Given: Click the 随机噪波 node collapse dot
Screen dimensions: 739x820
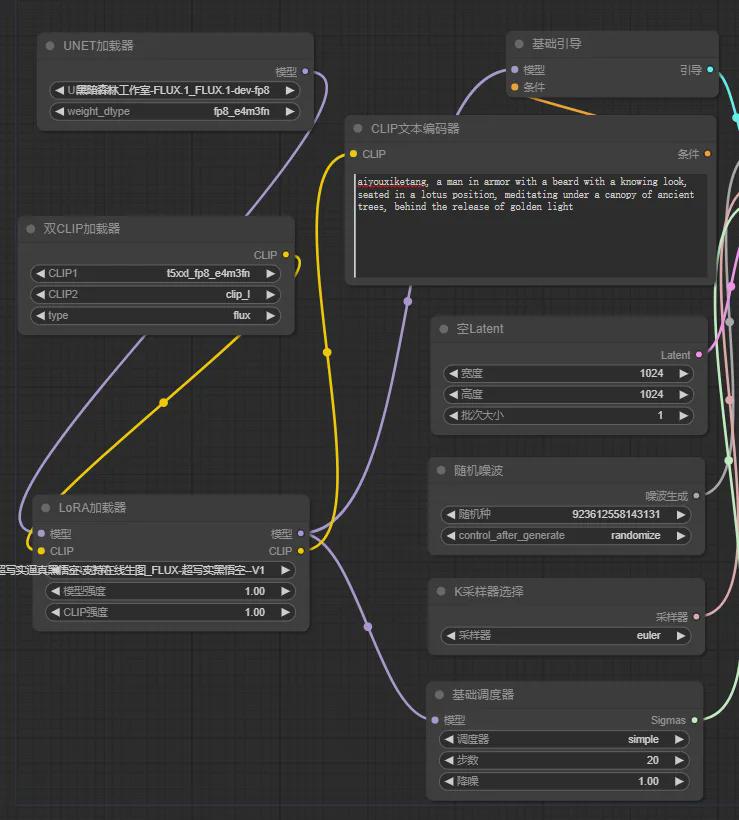Looking at the screenshot, I should (x=441, y=471).
